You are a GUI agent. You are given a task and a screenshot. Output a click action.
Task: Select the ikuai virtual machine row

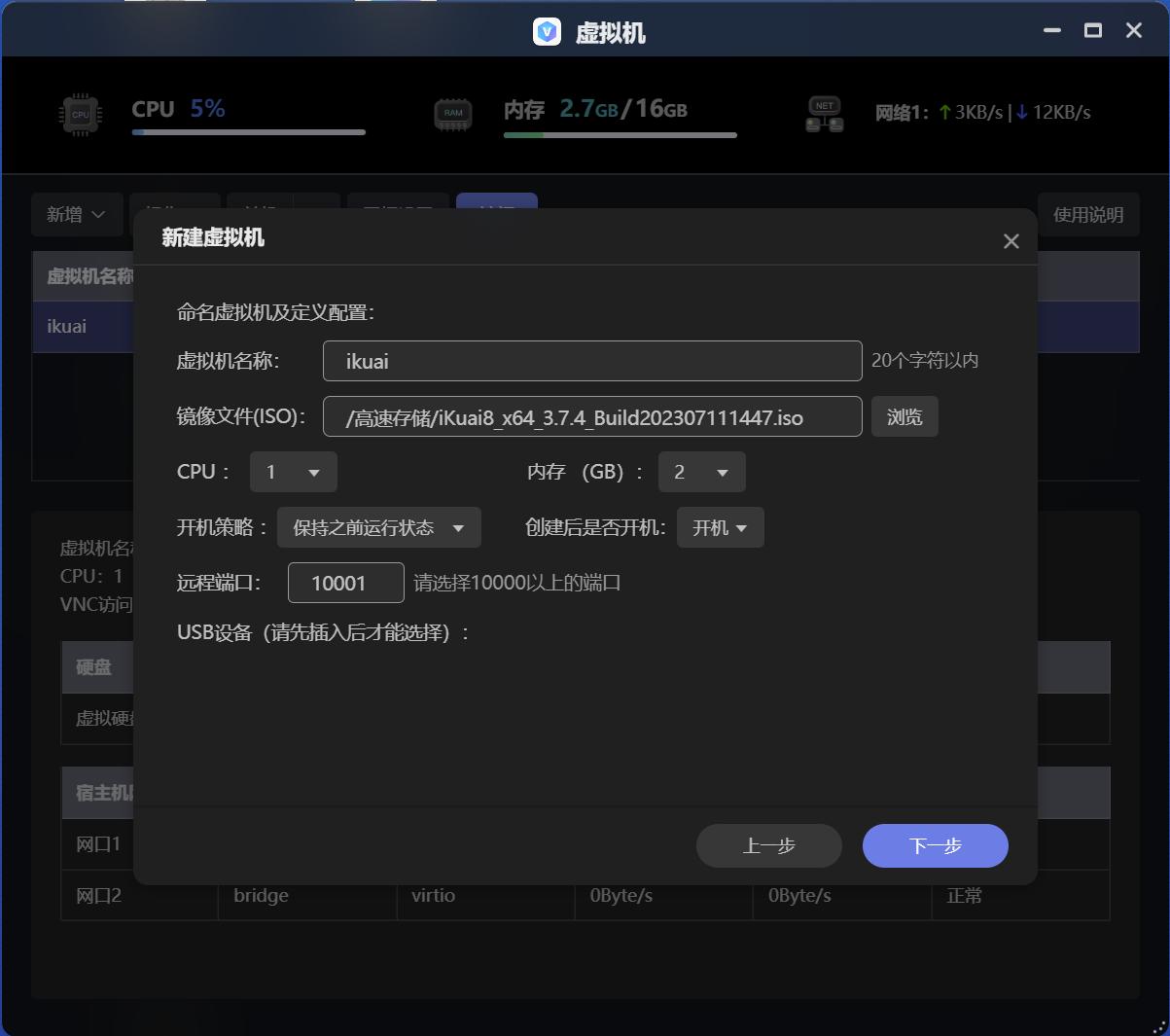(66, 326)
